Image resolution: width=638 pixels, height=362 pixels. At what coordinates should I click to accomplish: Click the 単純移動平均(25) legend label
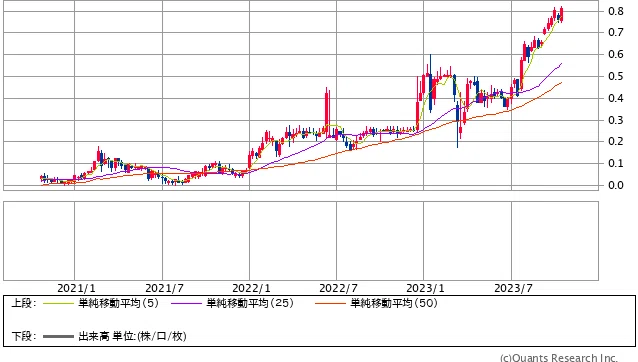click(250, 303)
